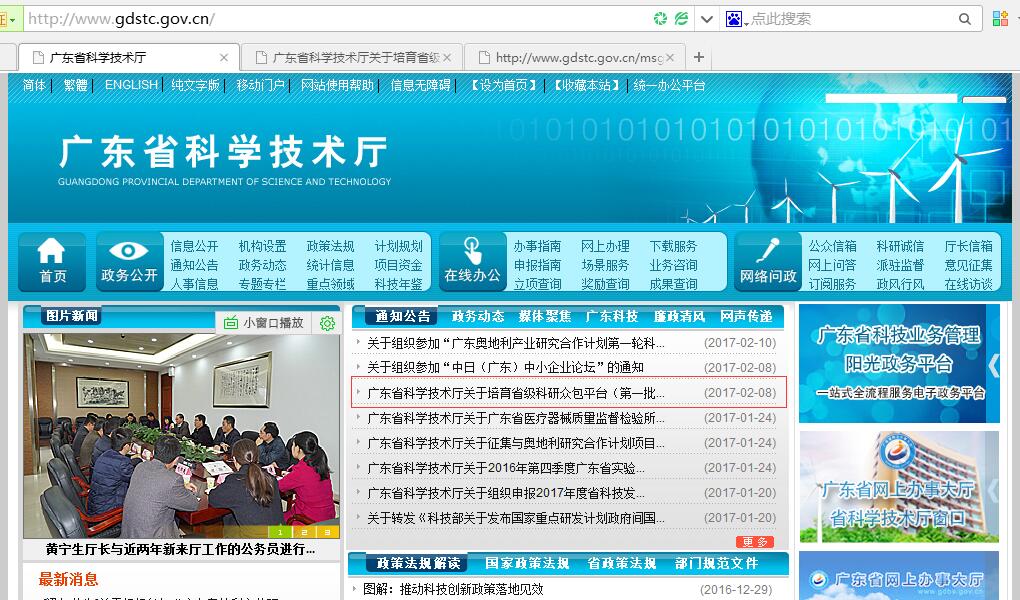
Task: Open the 政务公开 eye icon section
Action: point(129,261)
